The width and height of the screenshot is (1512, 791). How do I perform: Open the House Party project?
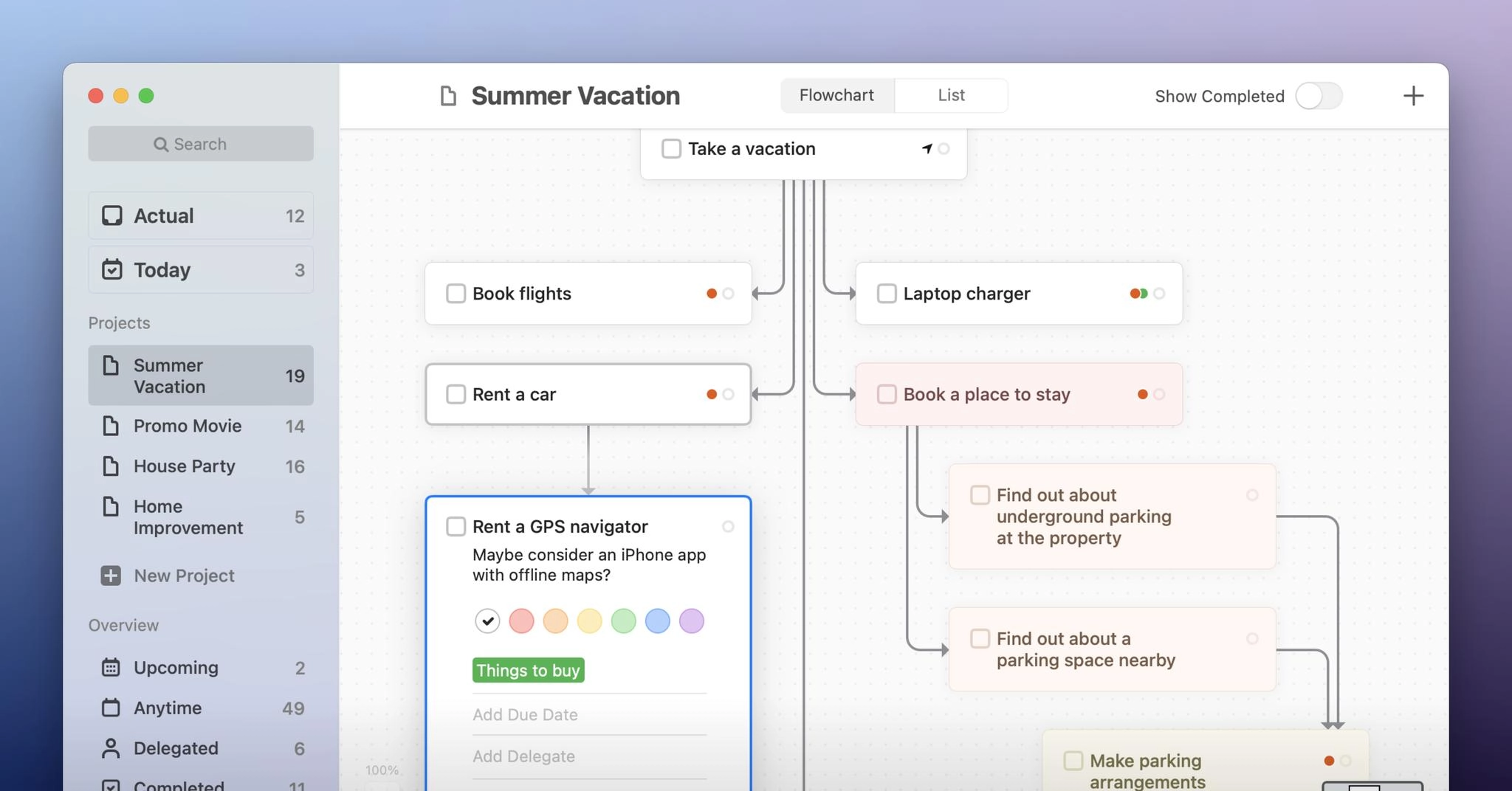(184, 466)
